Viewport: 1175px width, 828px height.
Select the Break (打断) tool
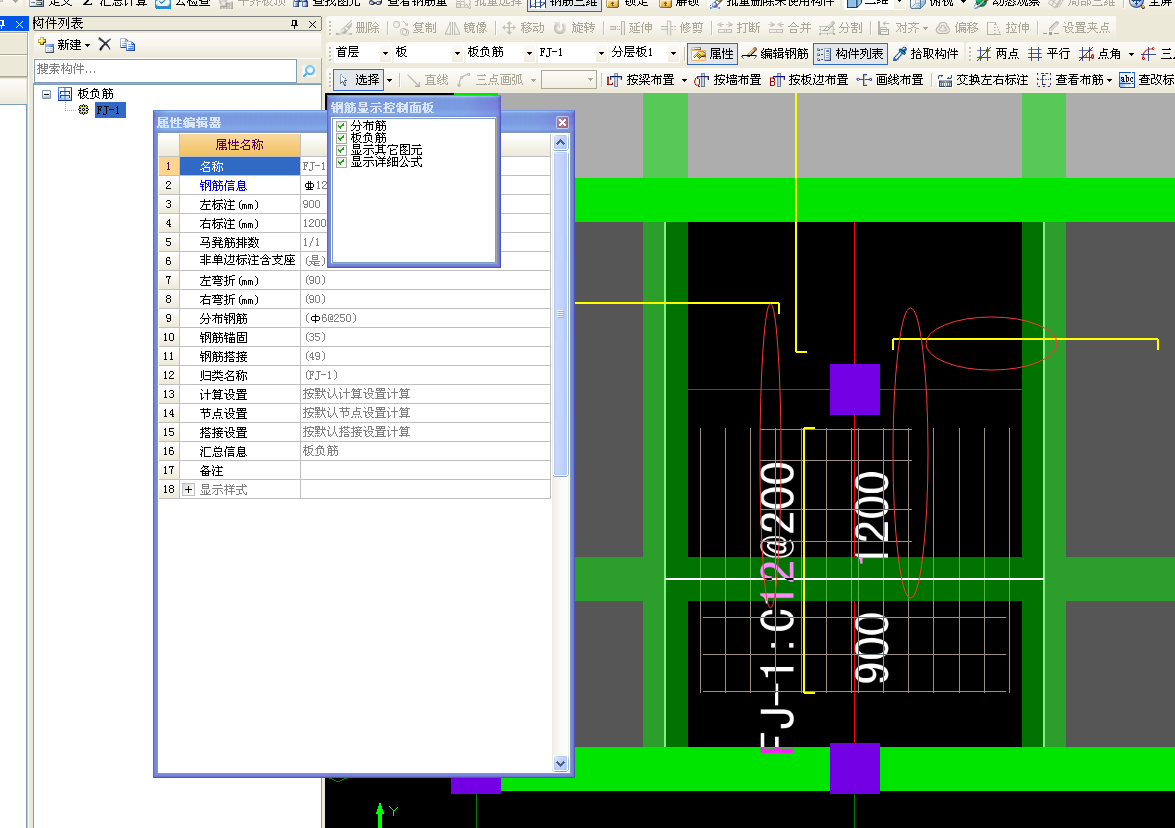739,28
